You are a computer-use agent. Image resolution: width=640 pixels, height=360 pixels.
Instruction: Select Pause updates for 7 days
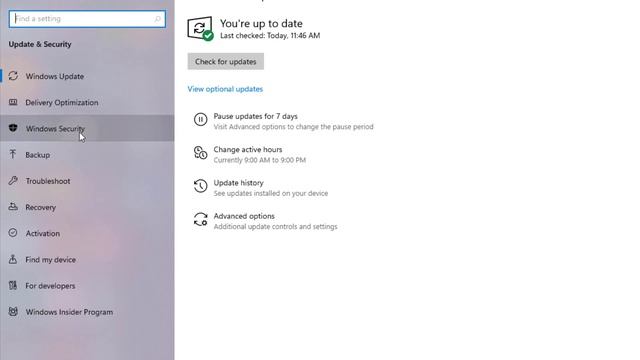click(x=256, y=116)
